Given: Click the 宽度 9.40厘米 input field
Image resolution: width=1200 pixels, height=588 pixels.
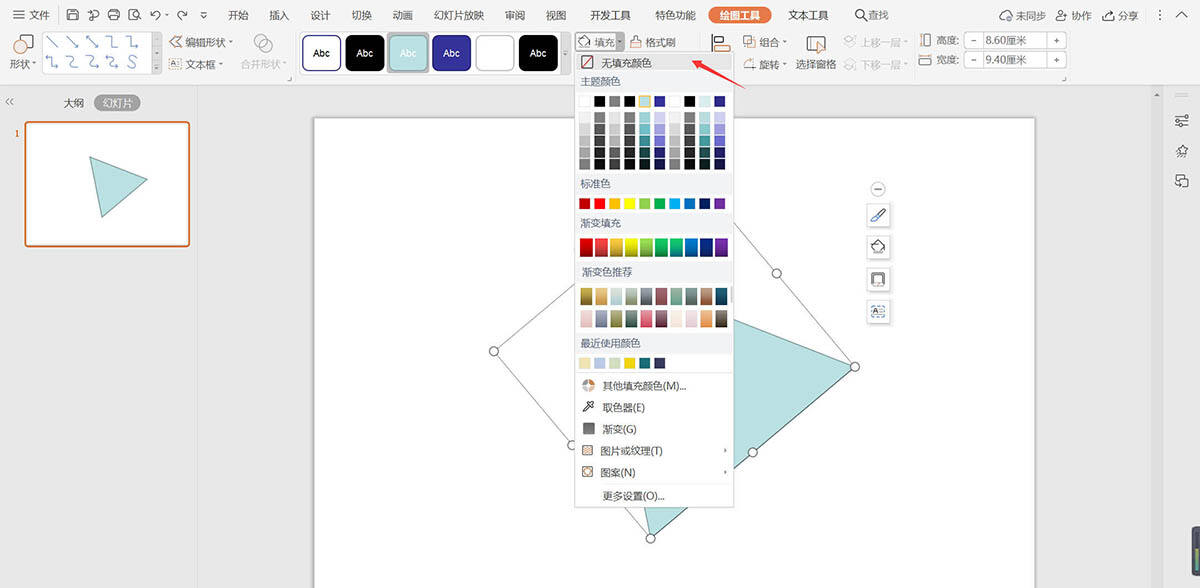Looking at the screenshot, I should click(1015, 60).
